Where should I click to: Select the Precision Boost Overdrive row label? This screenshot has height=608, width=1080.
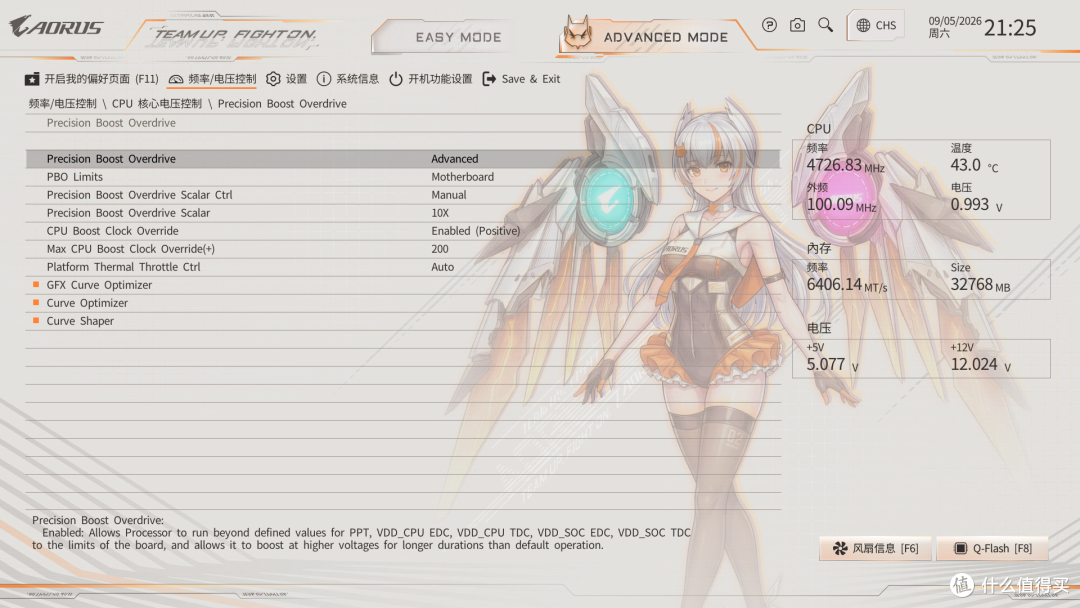pos(111,158)
